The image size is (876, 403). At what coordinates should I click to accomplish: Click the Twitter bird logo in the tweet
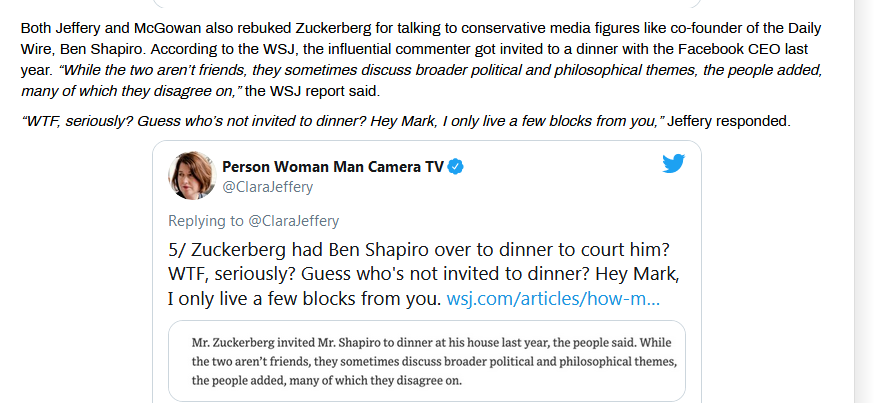point(673,164)
